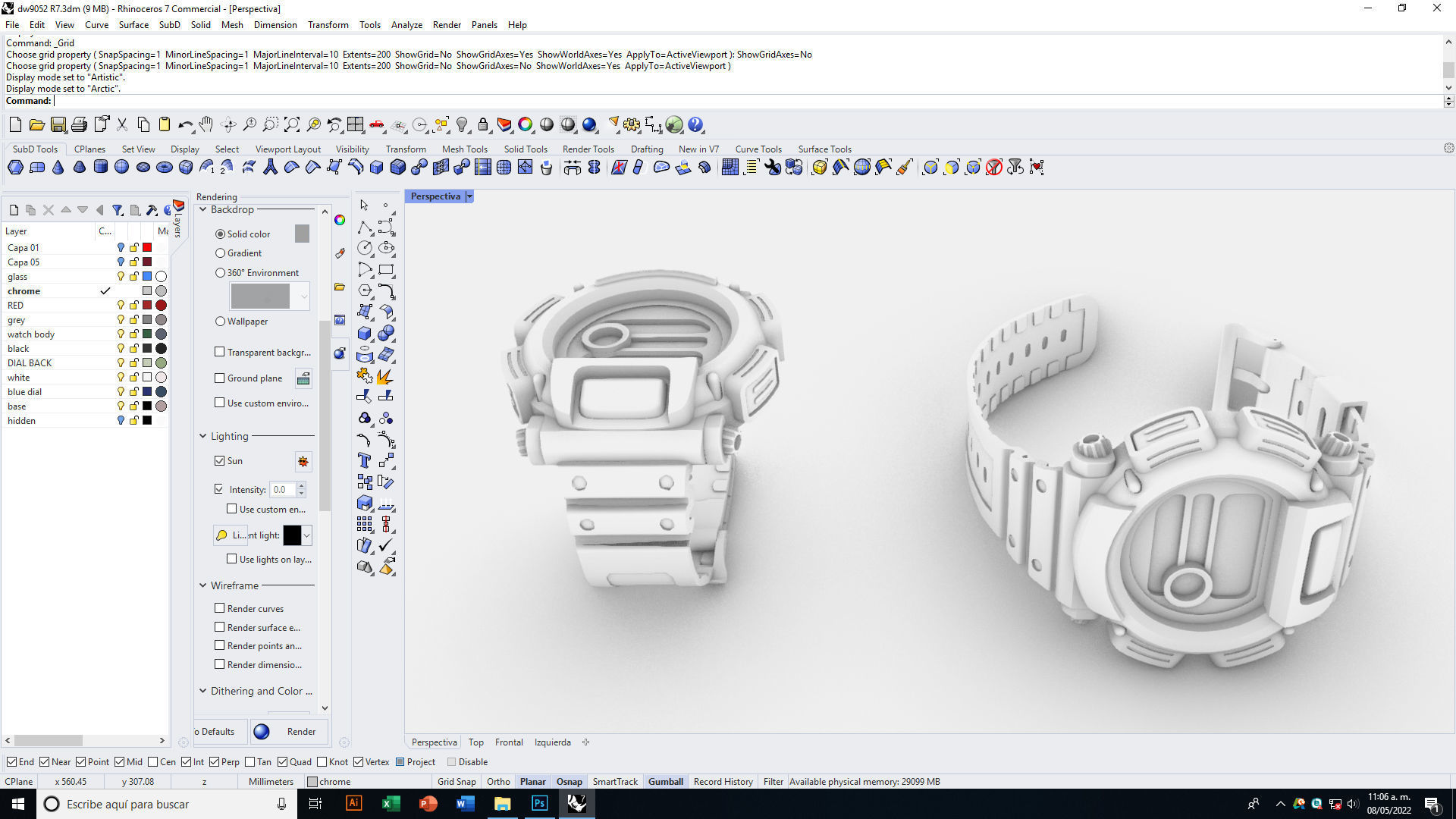Click the intensity stepper arrows
This screenshot has height=819, width=1456.
click(301, 490)
